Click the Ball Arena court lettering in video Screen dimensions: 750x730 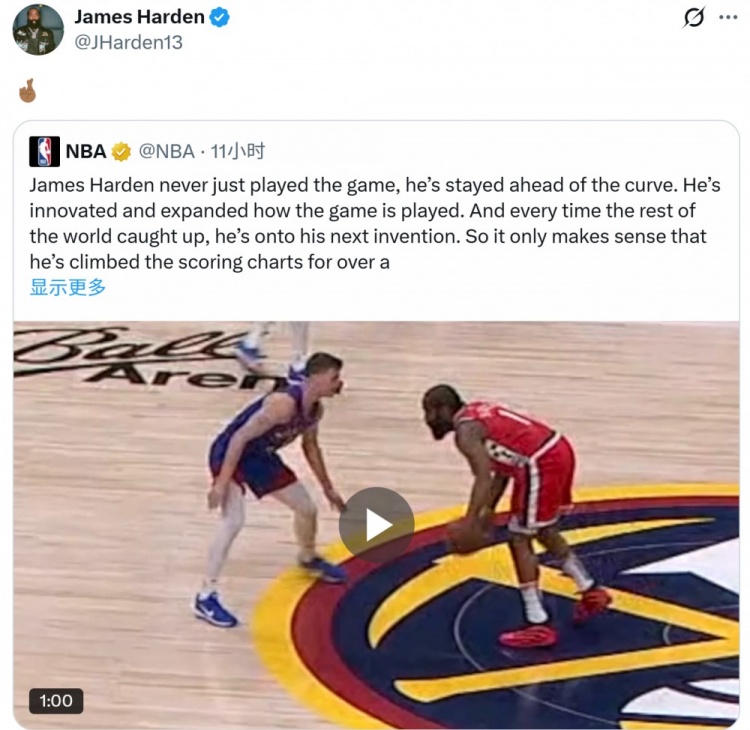143,356
